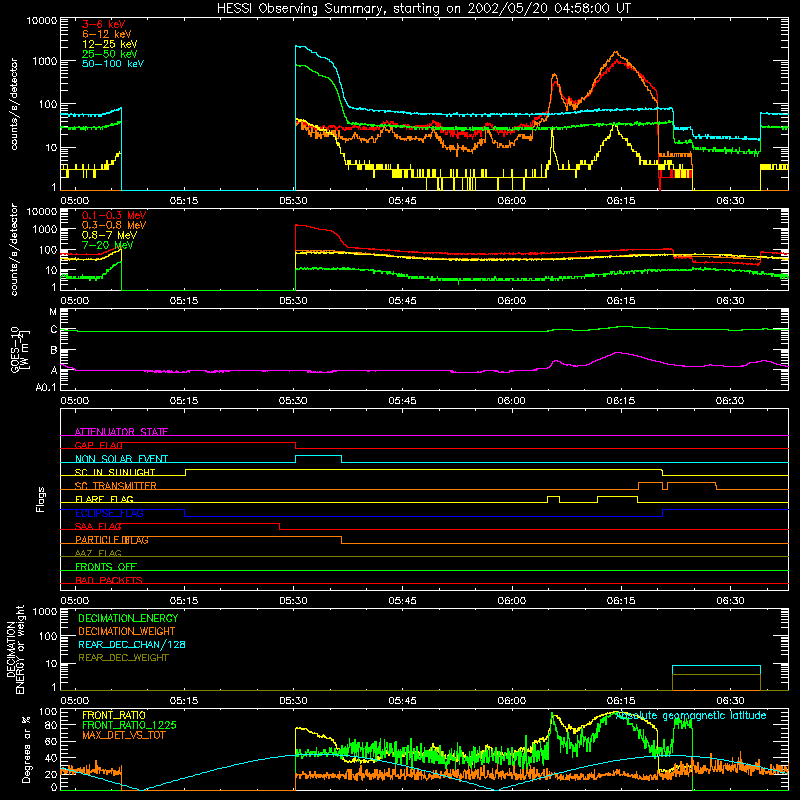Select the 6-12 keV legend label
Viewport: 800px width, 800px height.
tap(106, 34)
